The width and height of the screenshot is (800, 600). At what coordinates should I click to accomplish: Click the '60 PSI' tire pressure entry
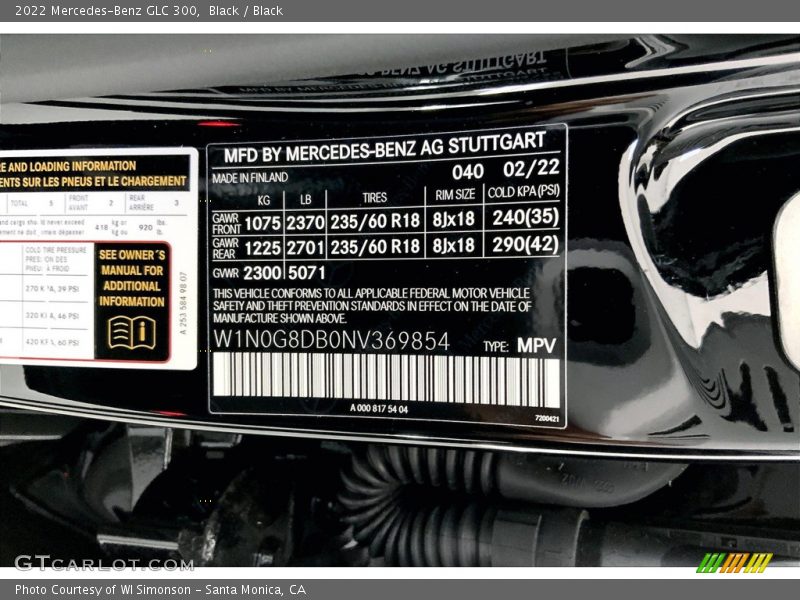[67, 342]
